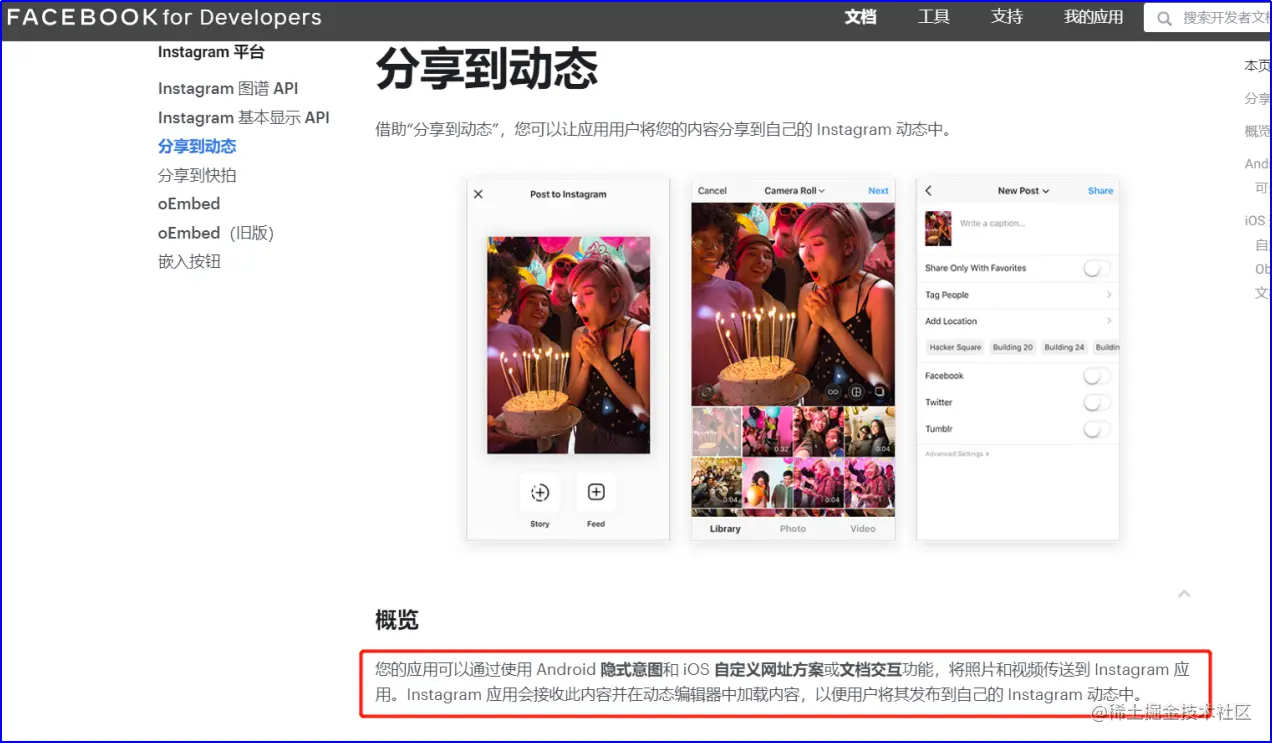Open Instagram 基本显示 API sidebar link
Image resolution: width=1273 pixels, height=744 pixels.
(243, 117)
